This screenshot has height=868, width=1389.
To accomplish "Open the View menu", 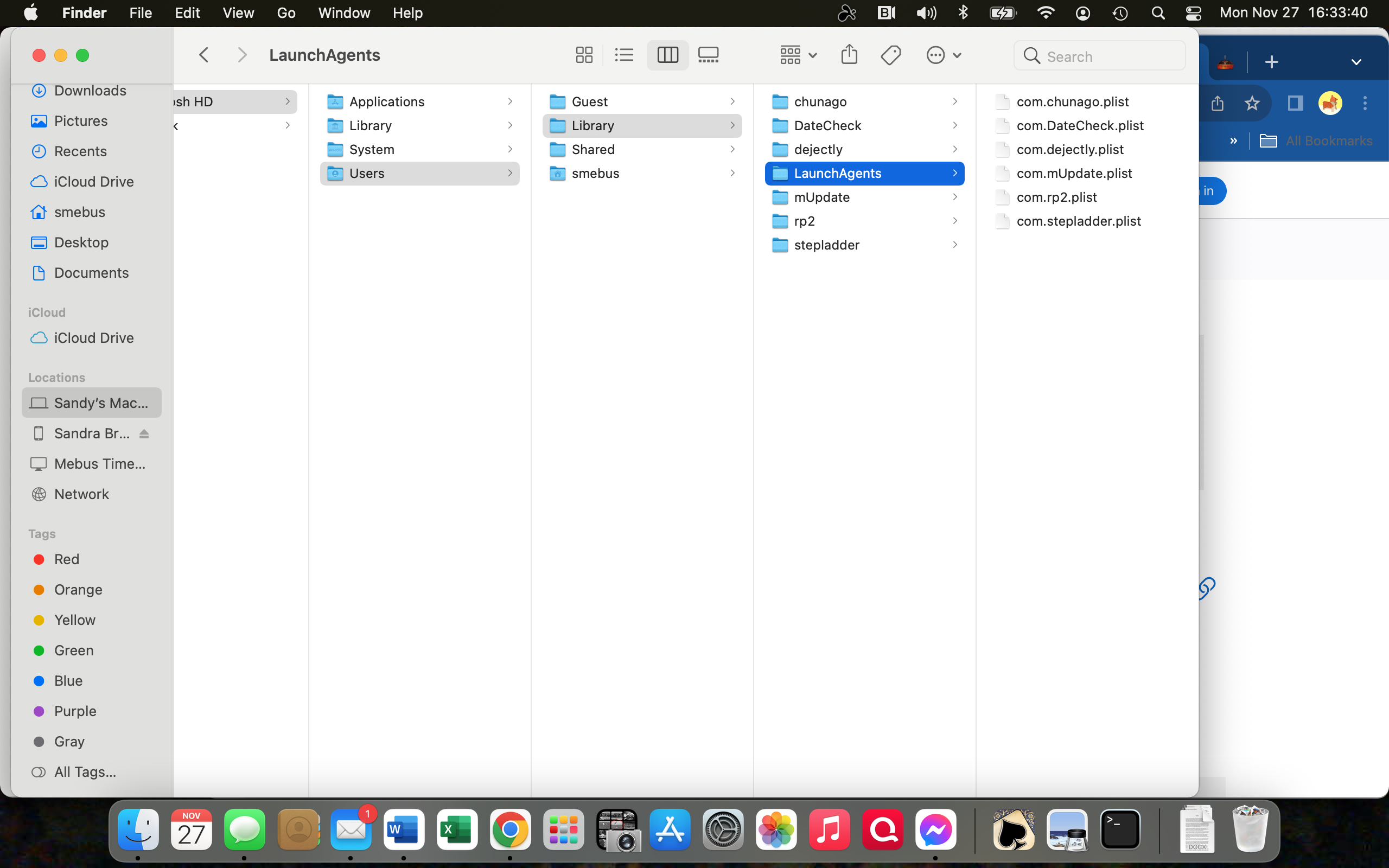I will click(x=238, y=12).
